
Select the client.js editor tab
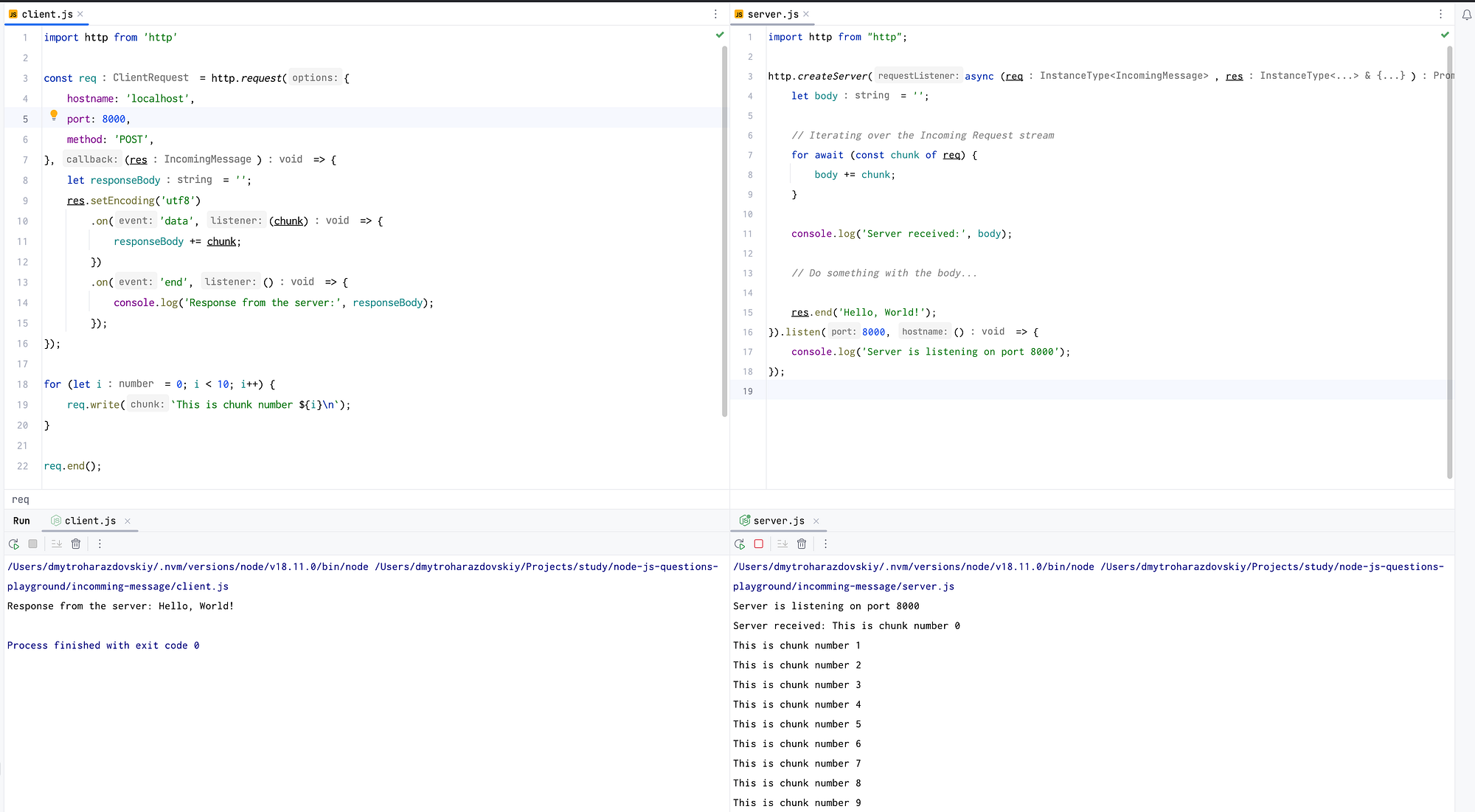46,14
